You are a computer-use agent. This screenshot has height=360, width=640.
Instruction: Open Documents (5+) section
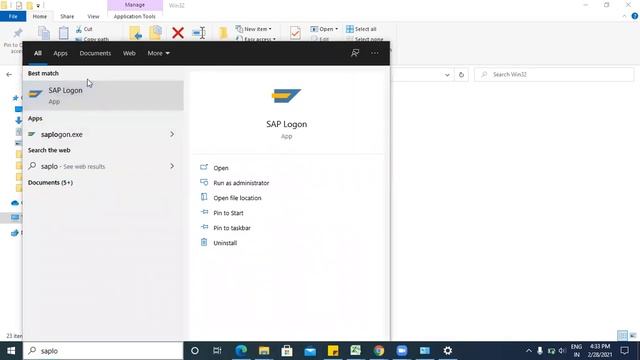(x=50, y=182)
